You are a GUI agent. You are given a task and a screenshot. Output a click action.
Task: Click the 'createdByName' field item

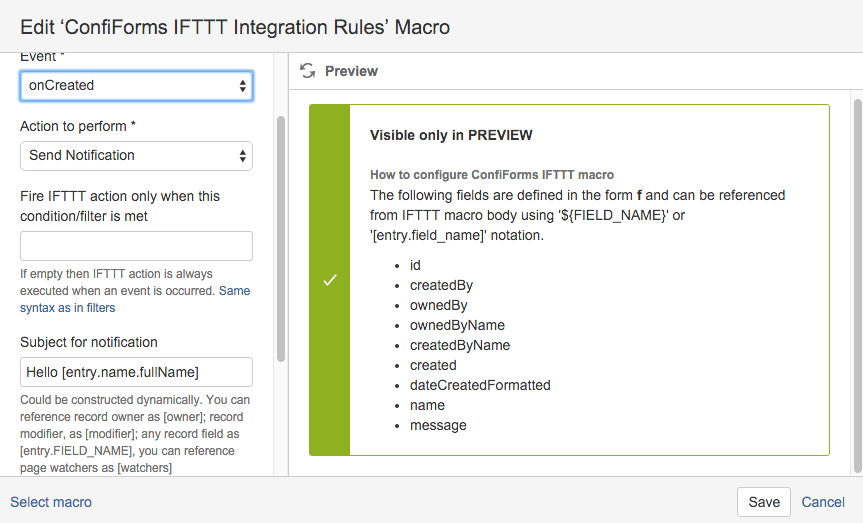pos(460,345)
